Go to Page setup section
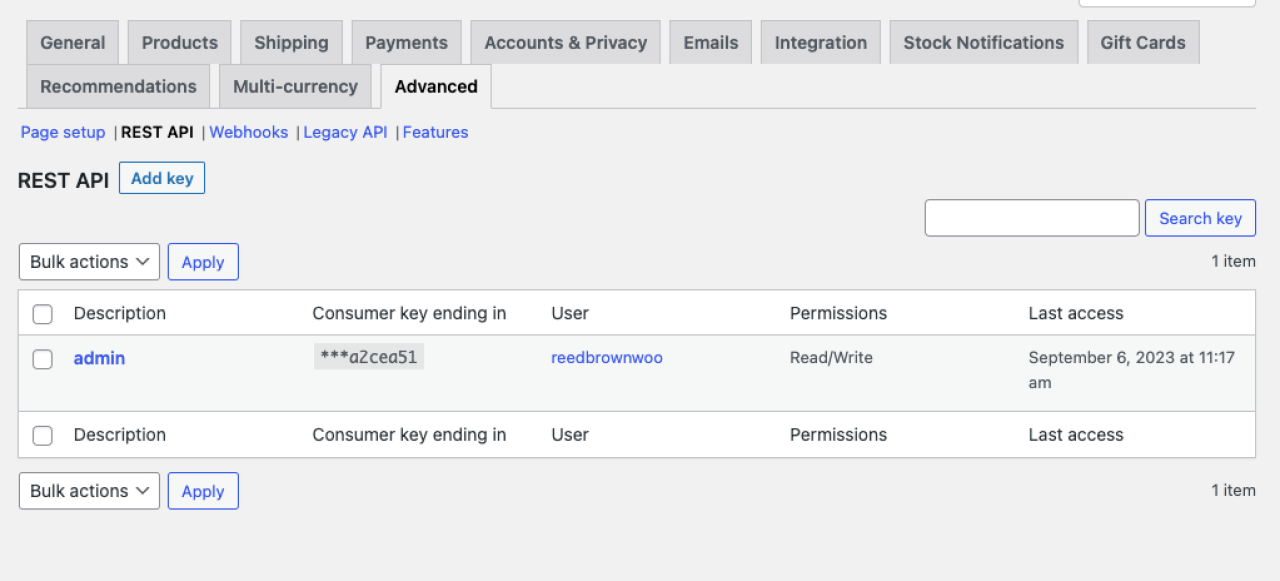 [63, 132]
